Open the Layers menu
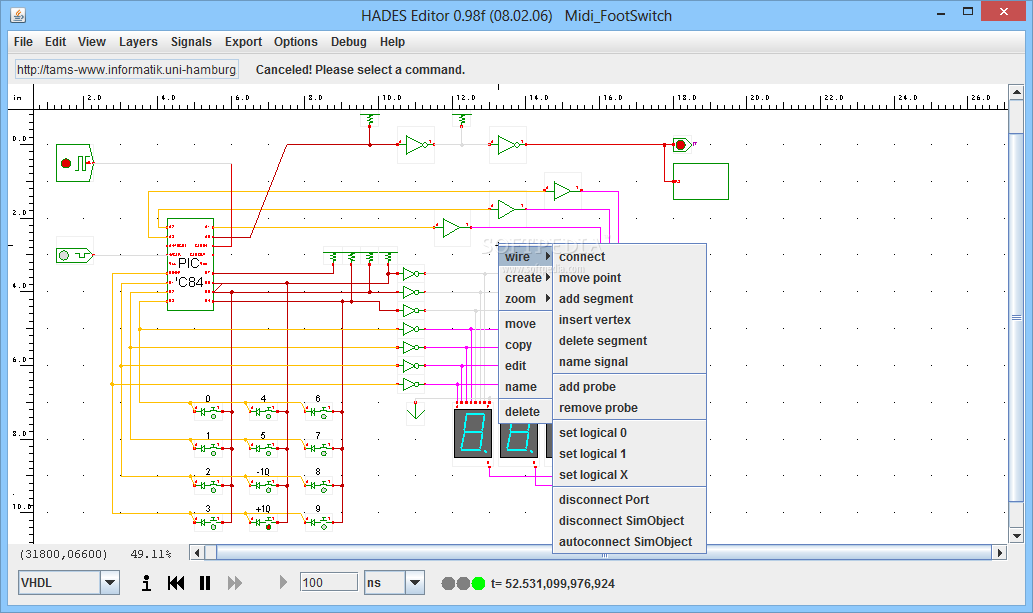The width and height of the screenshot is (1033, 613). pyautogui.click(x=138, y=42)
